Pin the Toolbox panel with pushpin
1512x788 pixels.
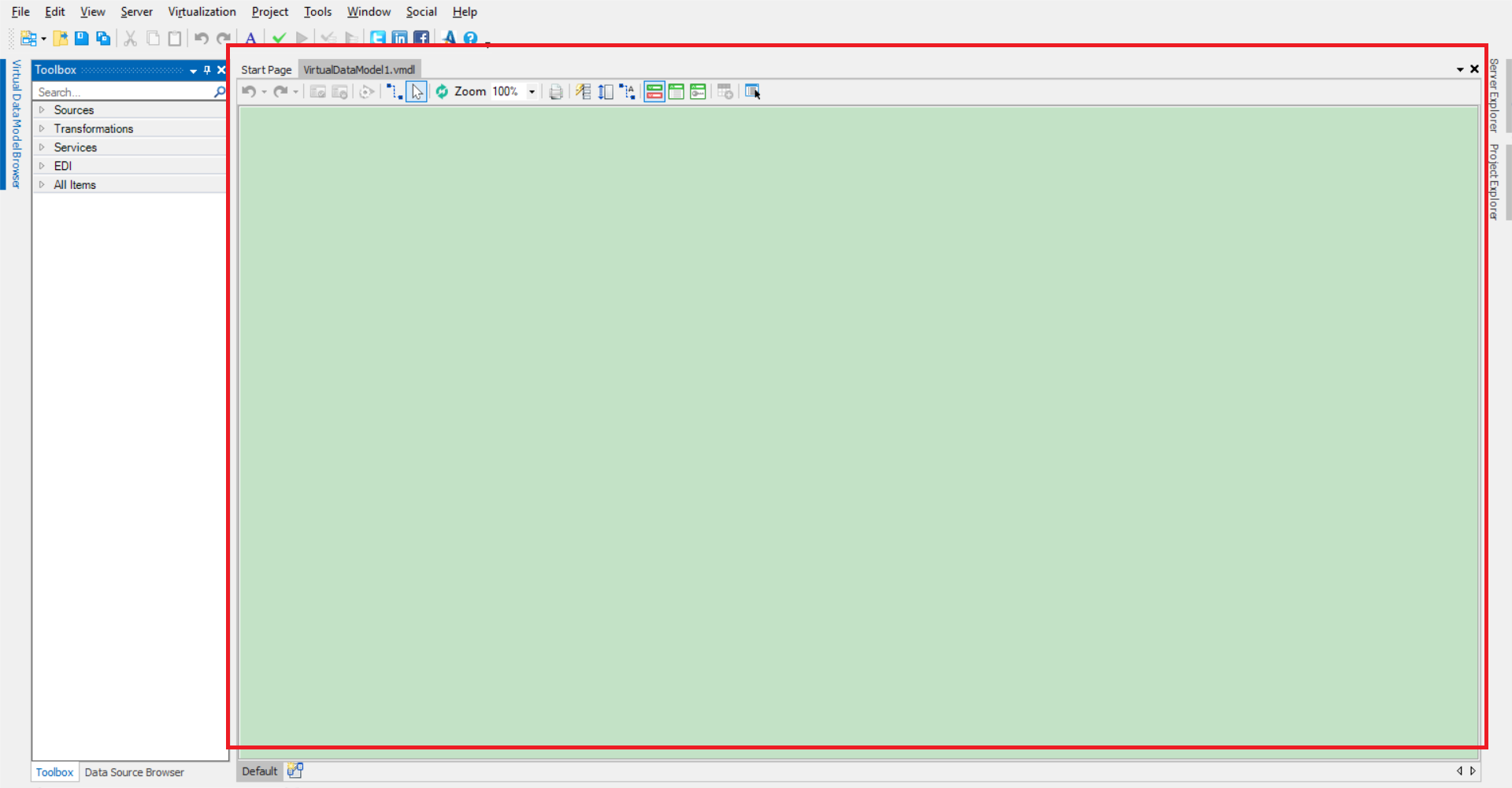click(207, 70)
